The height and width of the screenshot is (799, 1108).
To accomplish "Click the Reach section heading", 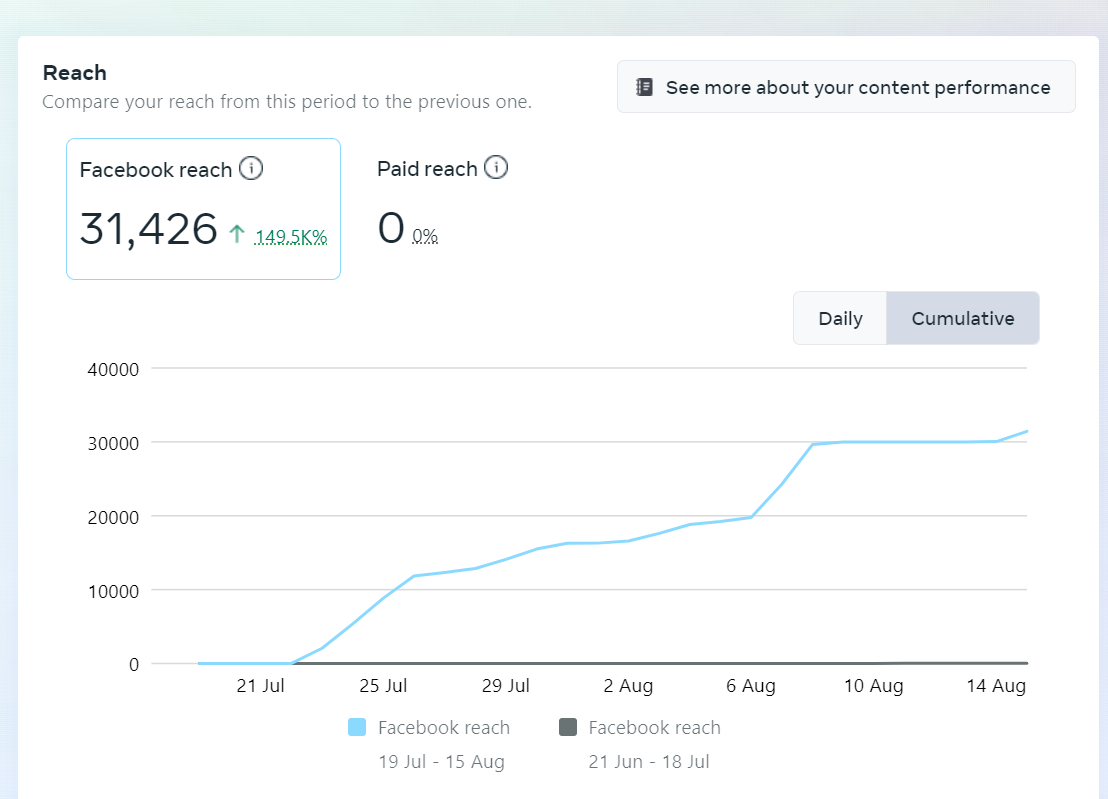I will click(74, 73).
